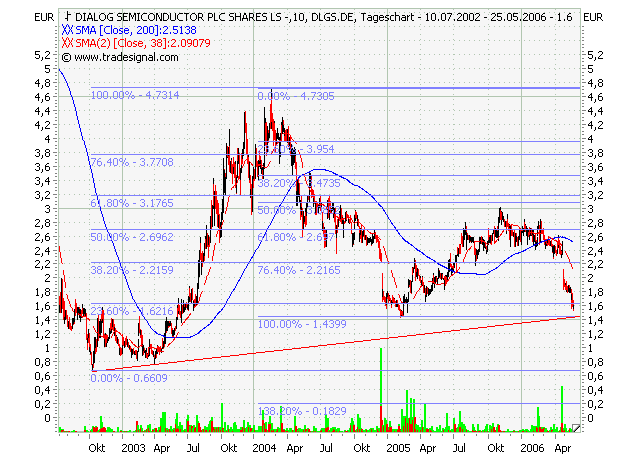Viewport: 639px width, 465px height.
Task: Select the legend entry SMA [Close, 200]:2.5138
Action: pyautogui.click(x=135, y=30)
